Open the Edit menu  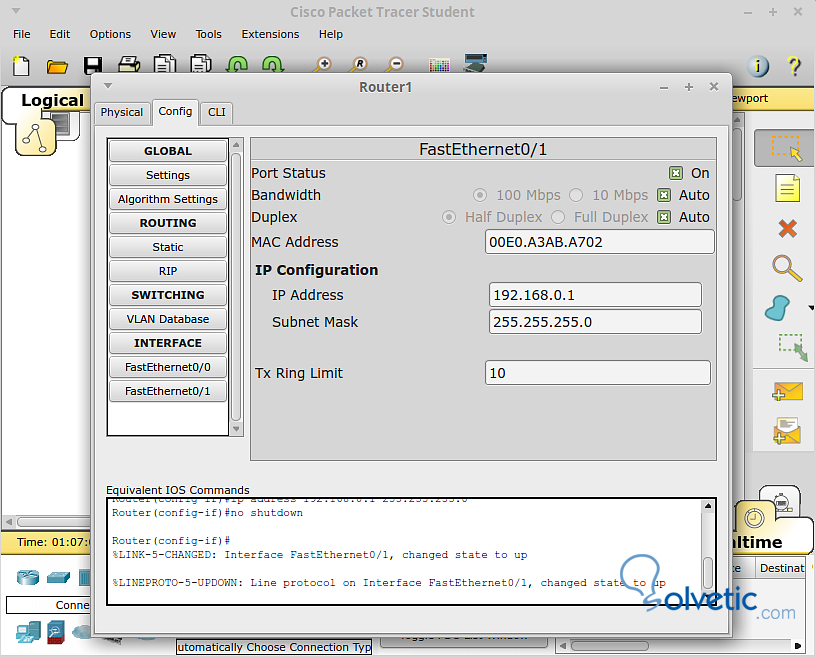point(59,34)
